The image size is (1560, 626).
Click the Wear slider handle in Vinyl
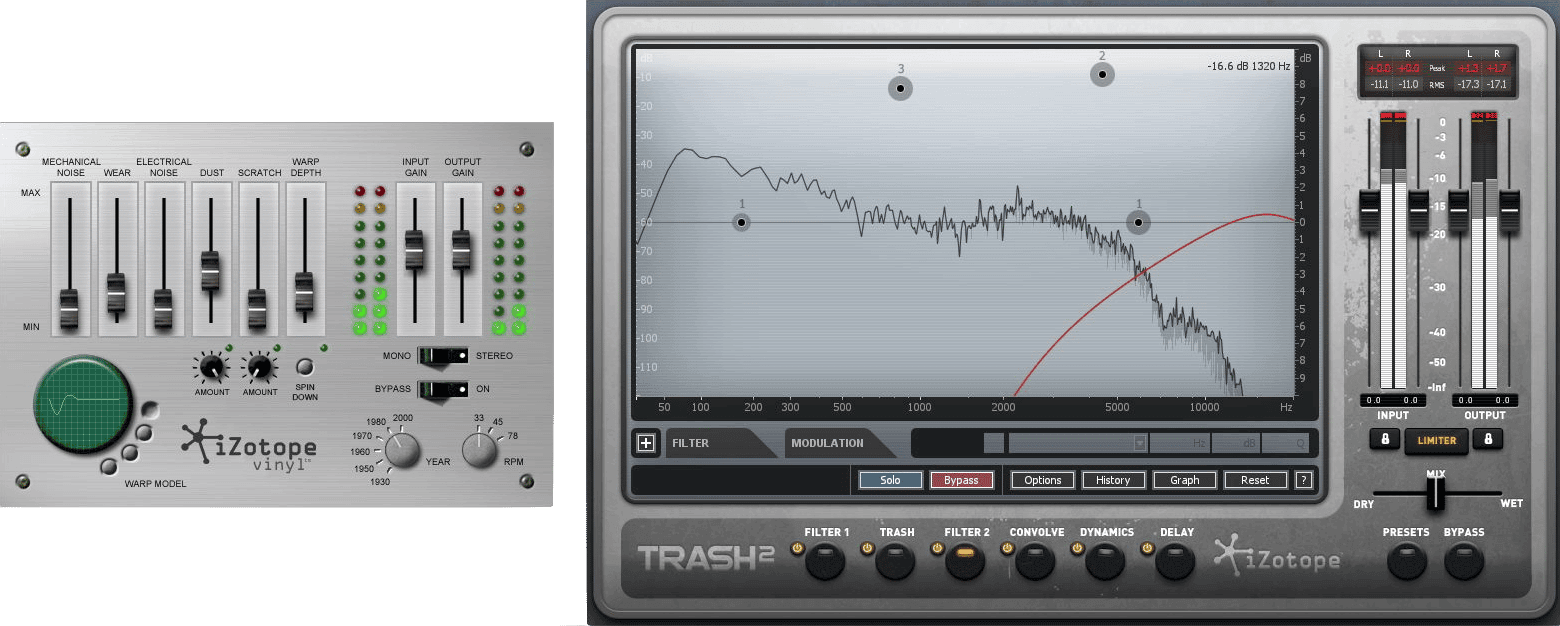click(x=116, y=293)
